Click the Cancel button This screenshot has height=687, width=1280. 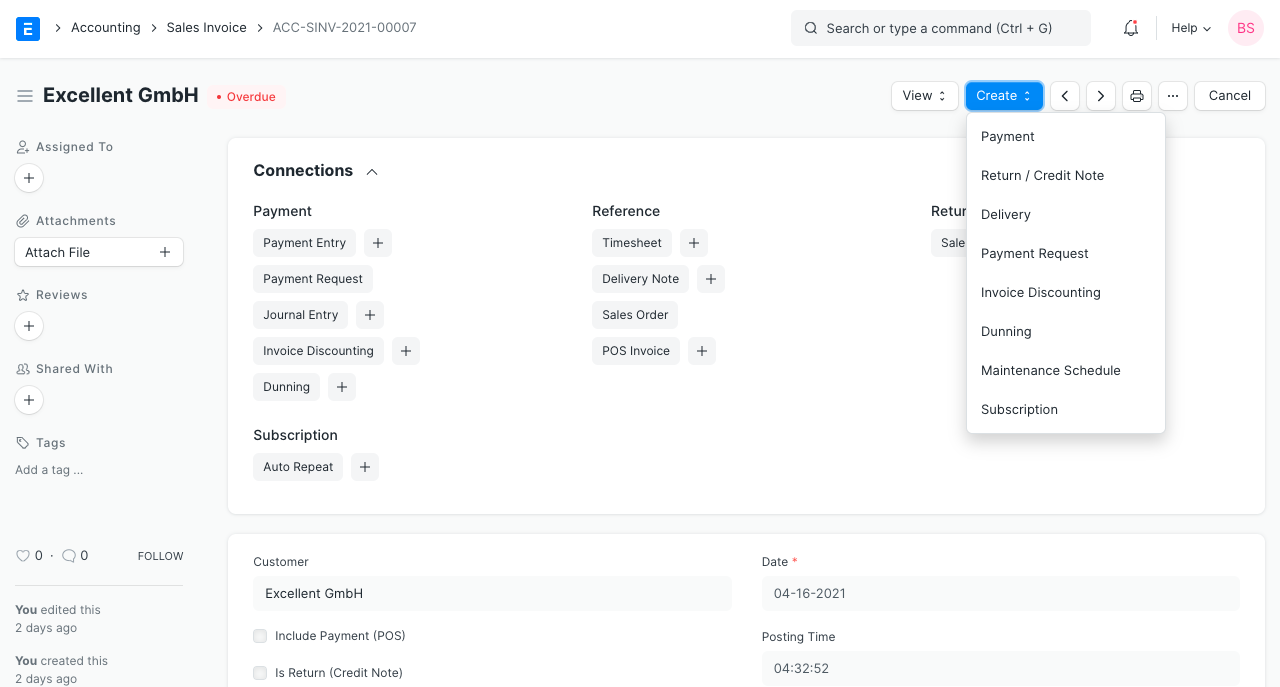(1229, 95)
